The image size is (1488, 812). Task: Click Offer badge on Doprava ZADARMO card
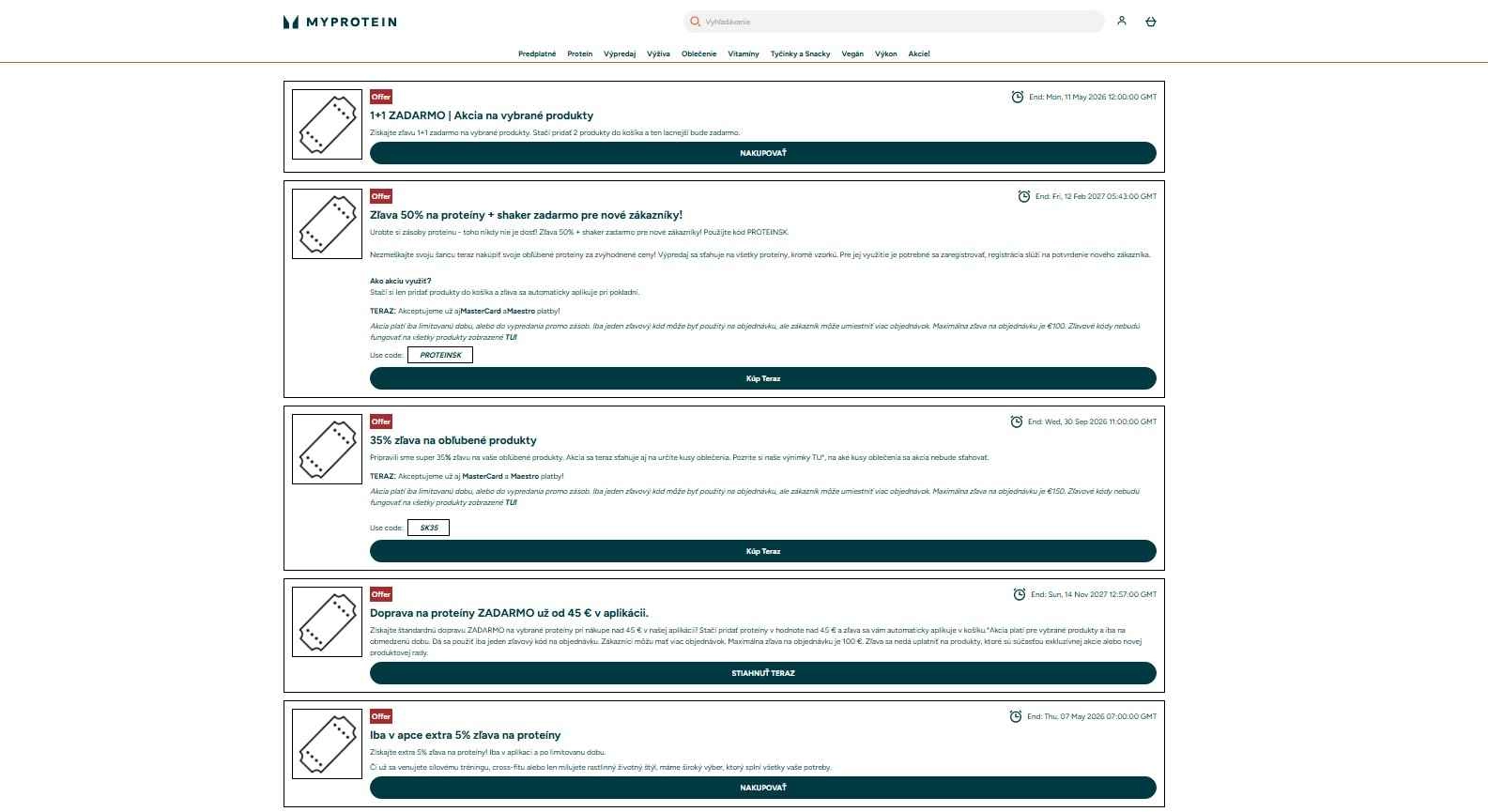click(381, 594)
